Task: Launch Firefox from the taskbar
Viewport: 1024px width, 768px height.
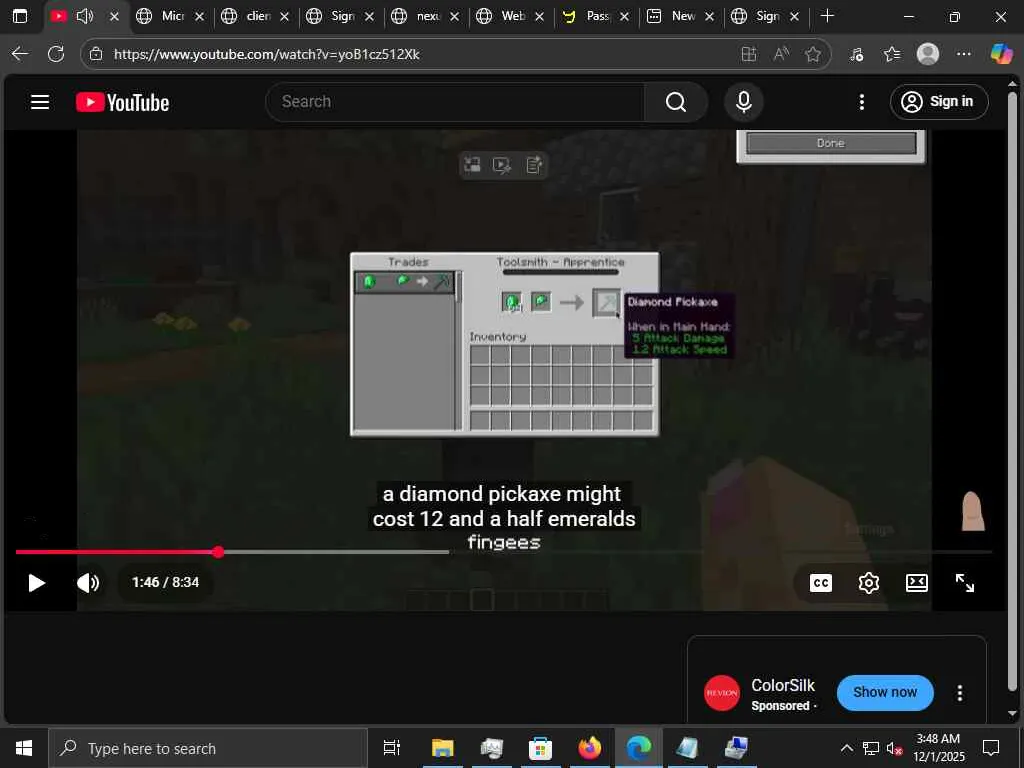Action: 590,748
